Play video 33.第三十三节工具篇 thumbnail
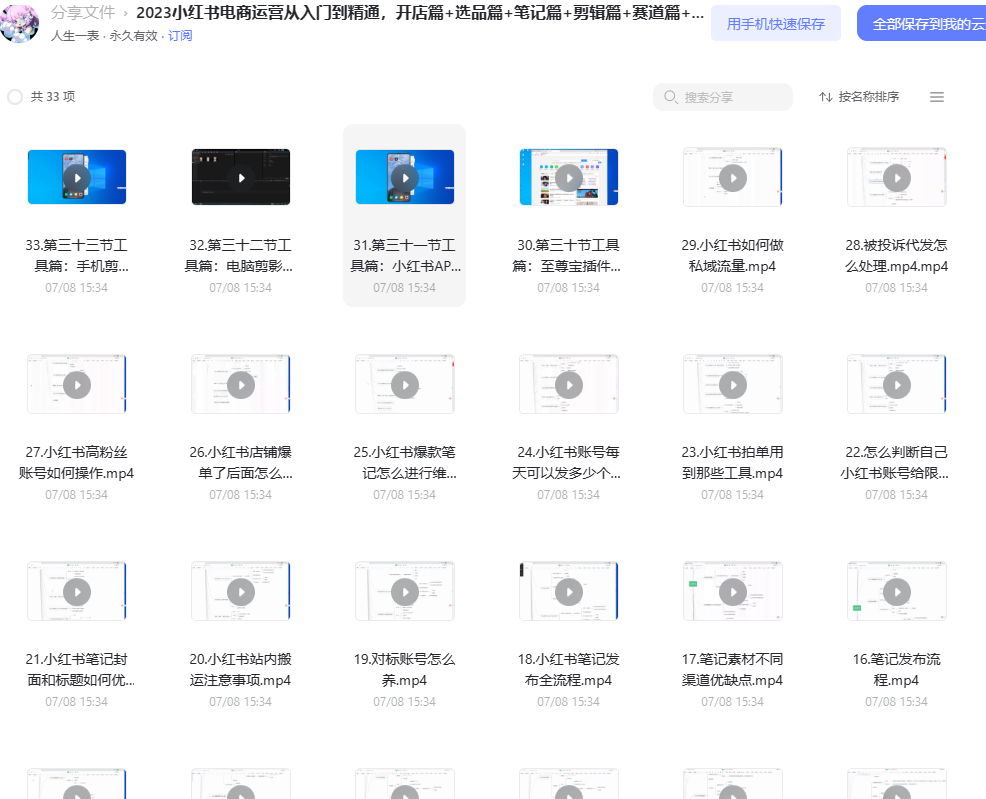Viewport: 986px width, 799px height. click(77, 177)
